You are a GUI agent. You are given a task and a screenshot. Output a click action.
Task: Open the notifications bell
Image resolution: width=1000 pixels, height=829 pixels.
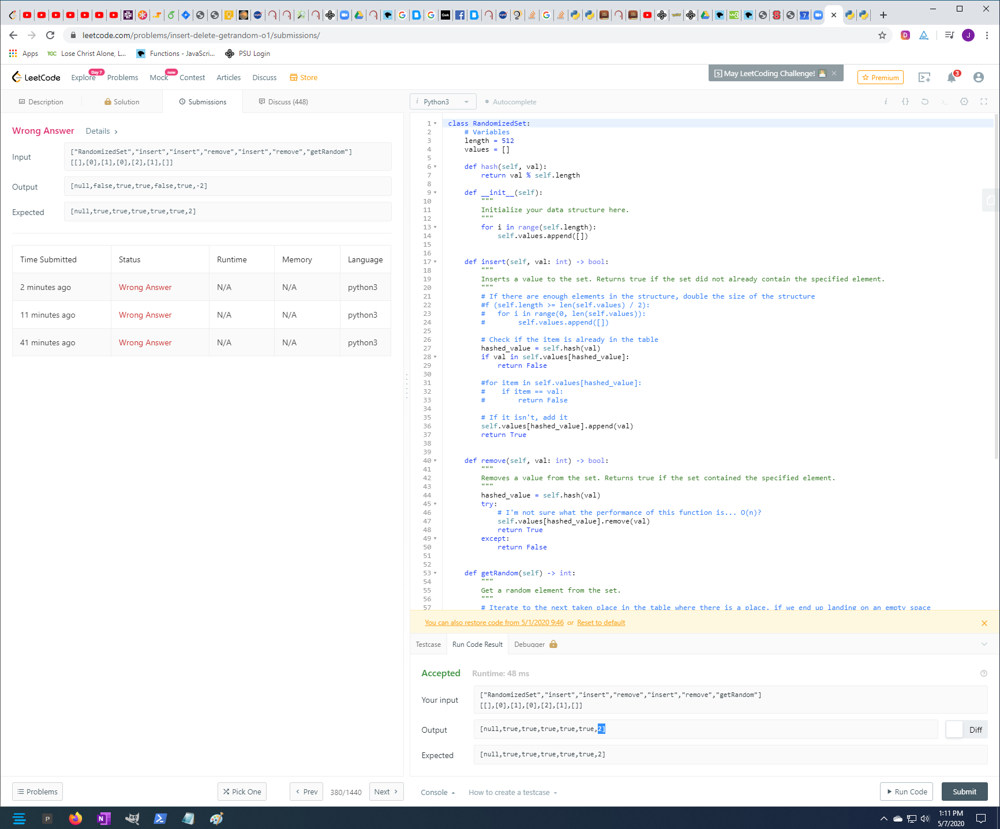(x=951, y=77)
